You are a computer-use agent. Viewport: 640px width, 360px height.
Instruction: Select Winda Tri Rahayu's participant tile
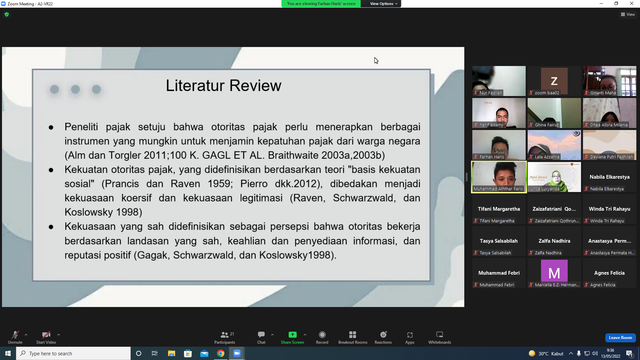pyautogui.click(x=609, y=209)
